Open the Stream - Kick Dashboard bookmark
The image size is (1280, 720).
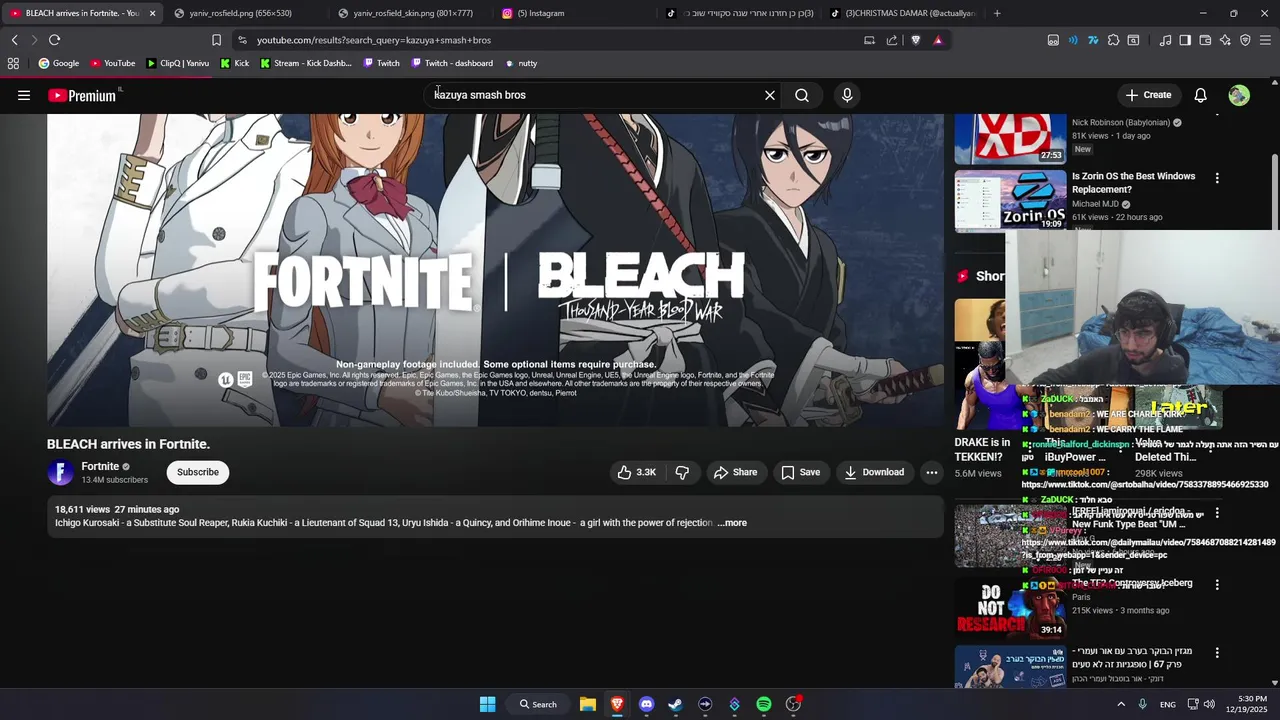(x=306, y=63)
